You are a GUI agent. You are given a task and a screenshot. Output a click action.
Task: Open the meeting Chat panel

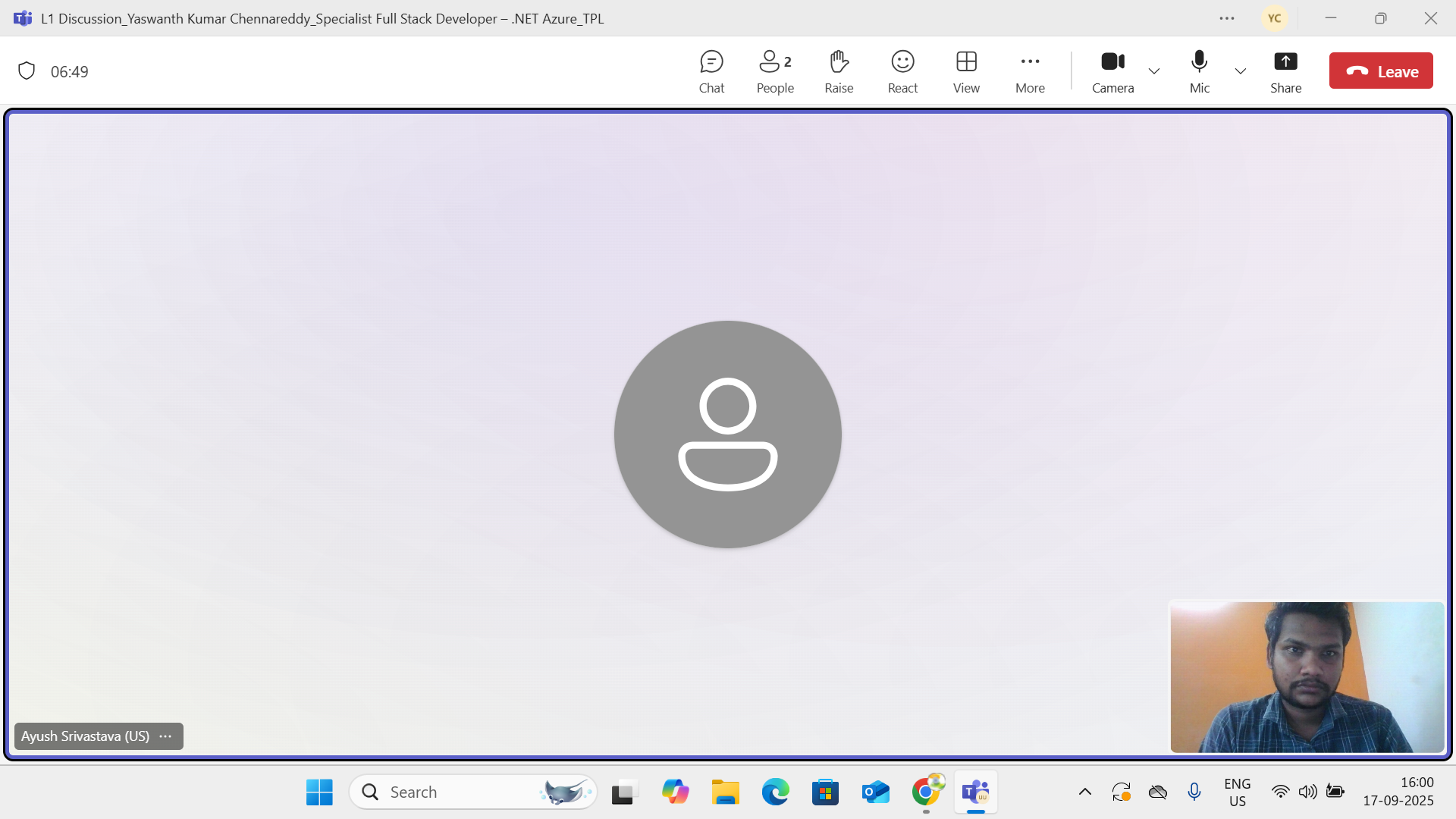[711, 71]
